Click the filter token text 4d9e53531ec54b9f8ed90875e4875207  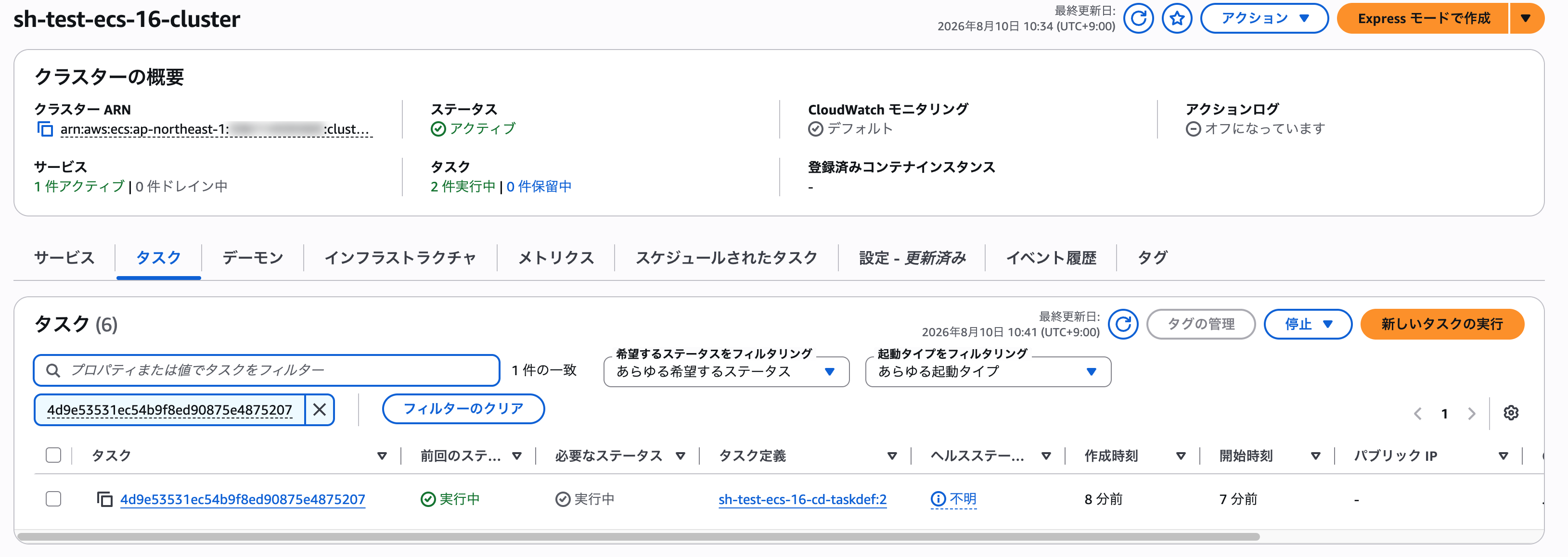point(169,410)
